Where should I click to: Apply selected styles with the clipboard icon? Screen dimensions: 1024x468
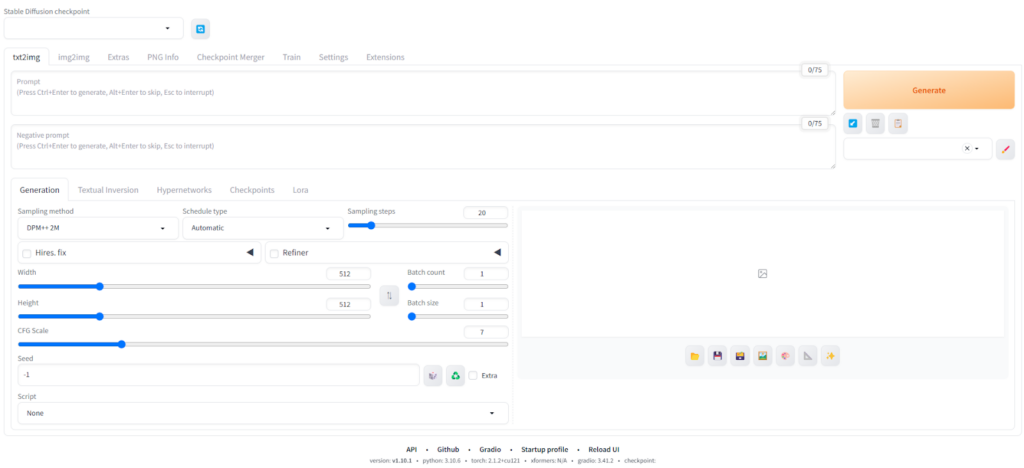click(898, 123)
